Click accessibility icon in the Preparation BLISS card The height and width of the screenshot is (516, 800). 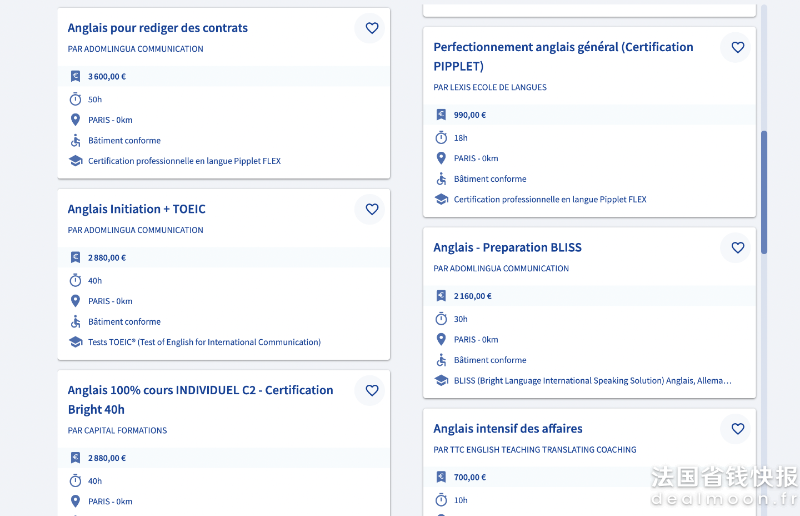coord(441,360)
